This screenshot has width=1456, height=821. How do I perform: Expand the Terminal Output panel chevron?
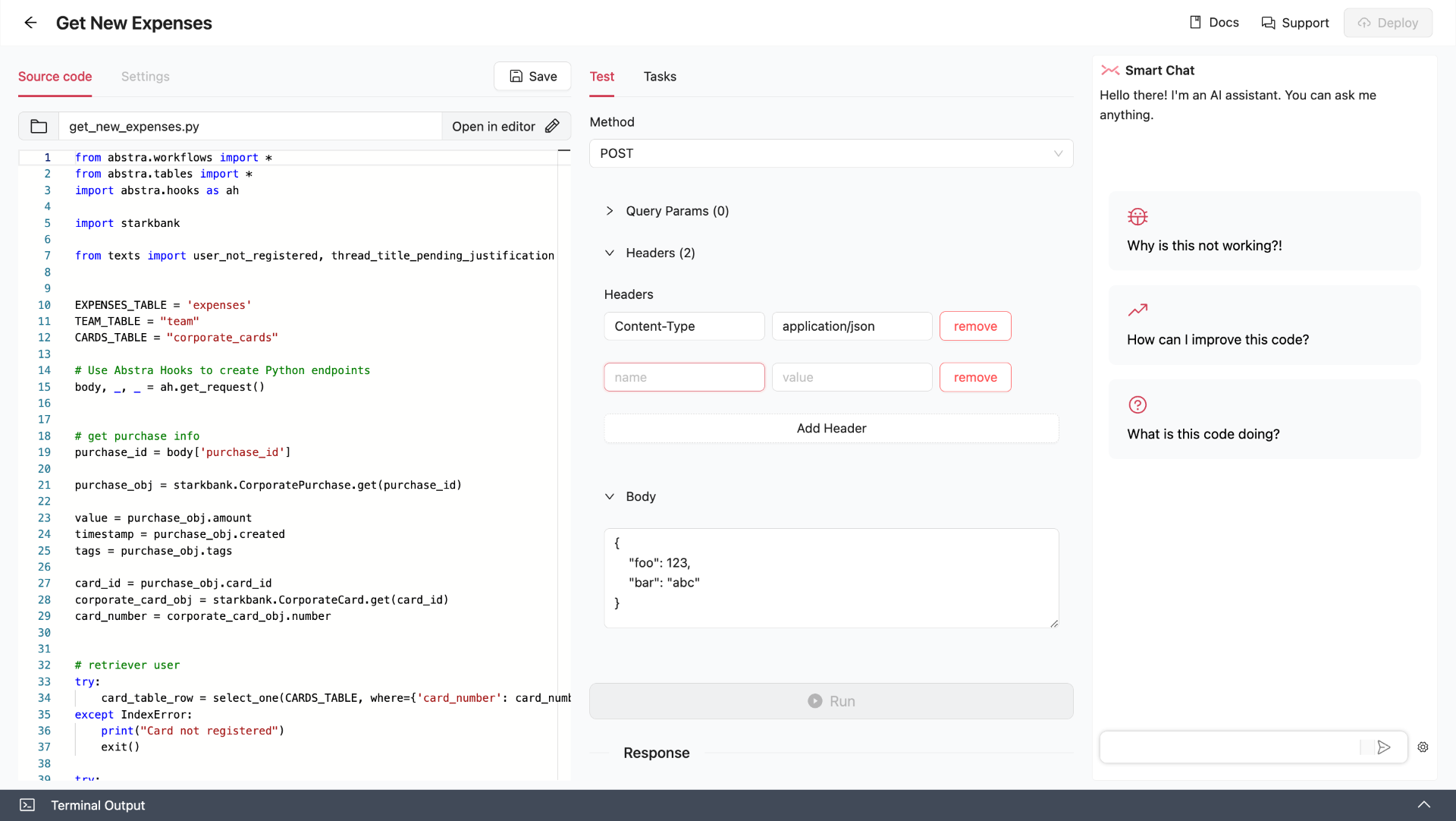(1424, 805)
